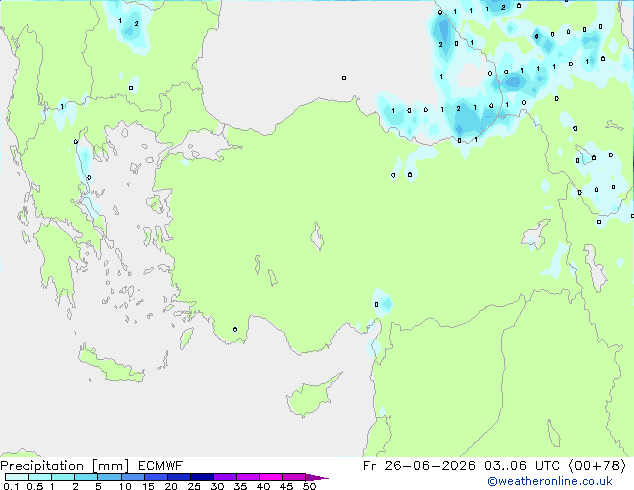Pick the 2–5 mm legend swatch

coord(86,477)
